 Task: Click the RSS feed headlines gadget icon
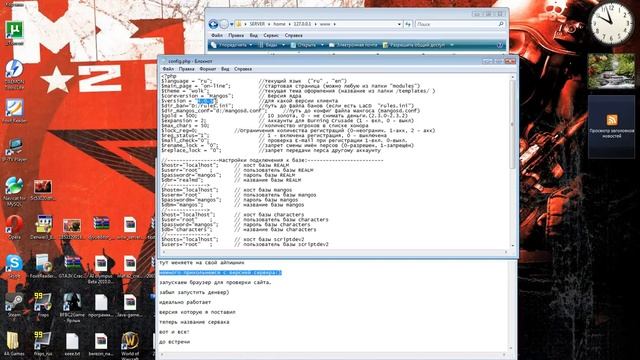611,120
